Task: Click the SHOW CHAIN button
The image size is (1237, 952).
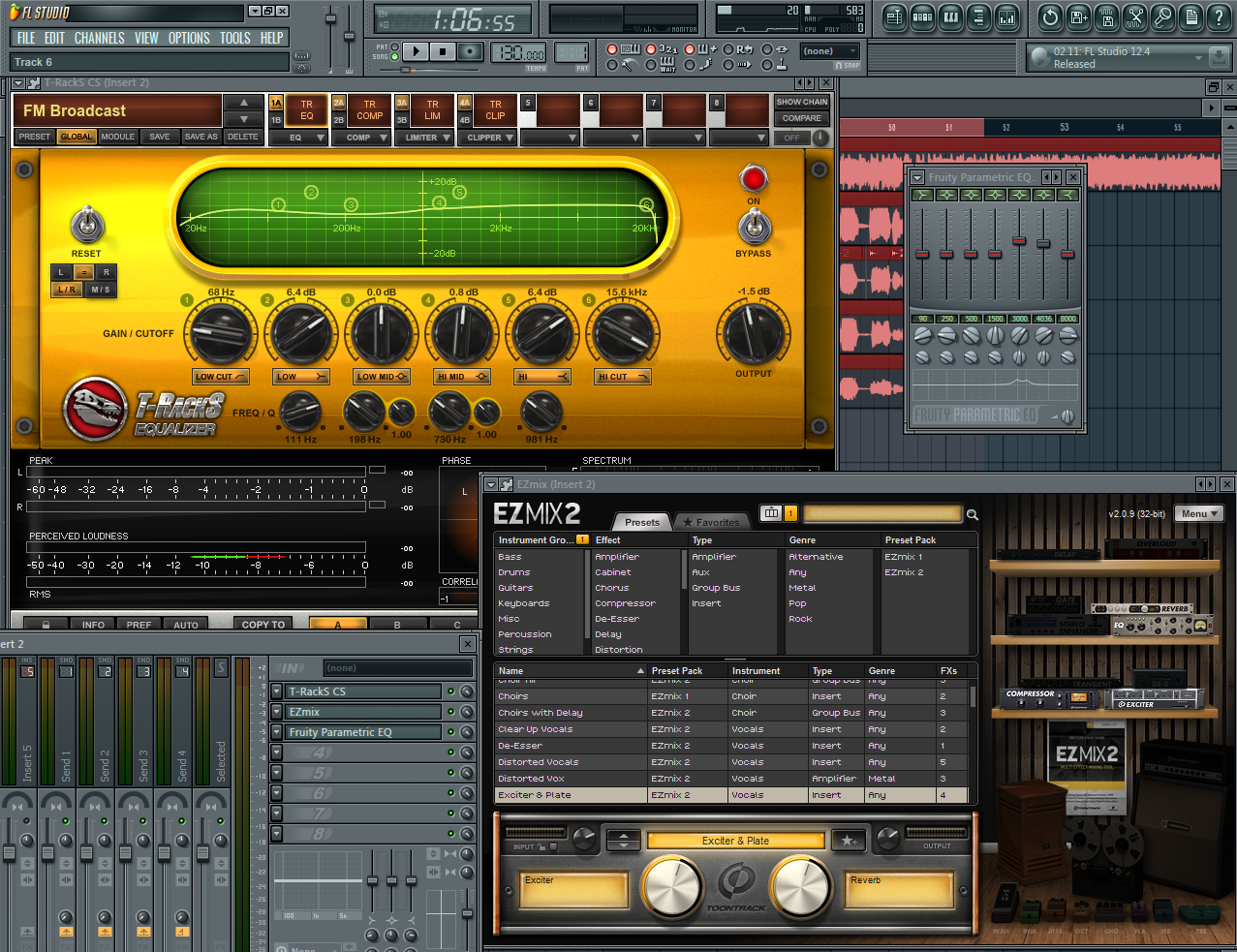Action: tap(802, 102)
